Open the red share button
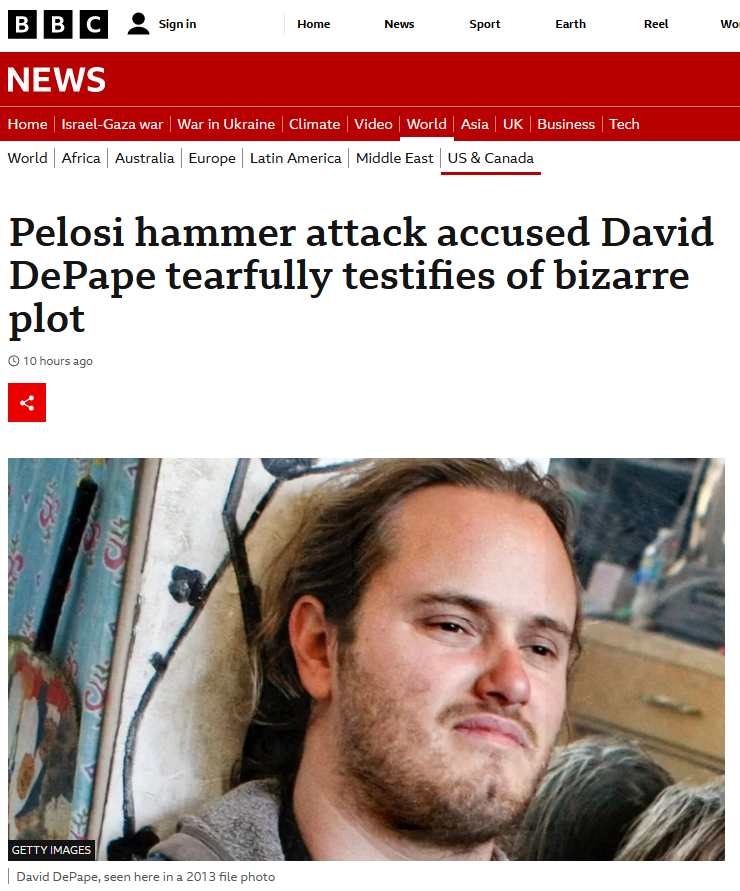Viewport: 740px width, 891px height. tap(27, 403)
